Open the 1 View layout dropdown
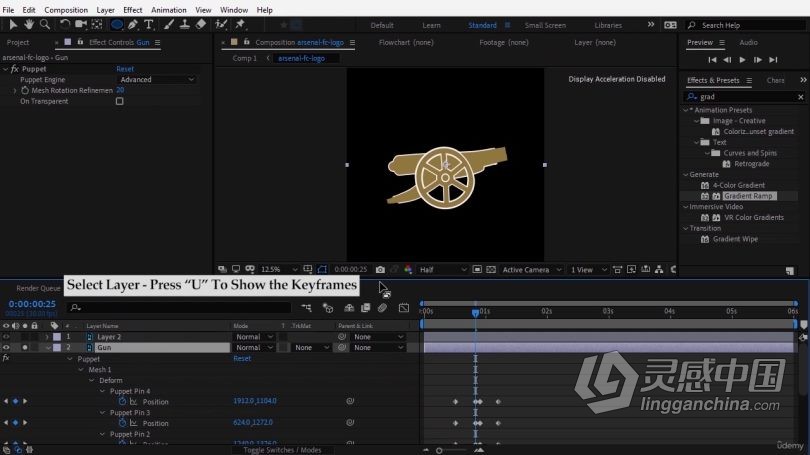The width and height of the screenshot is (810, 455). pyautogui.click(x=588, y=270)
